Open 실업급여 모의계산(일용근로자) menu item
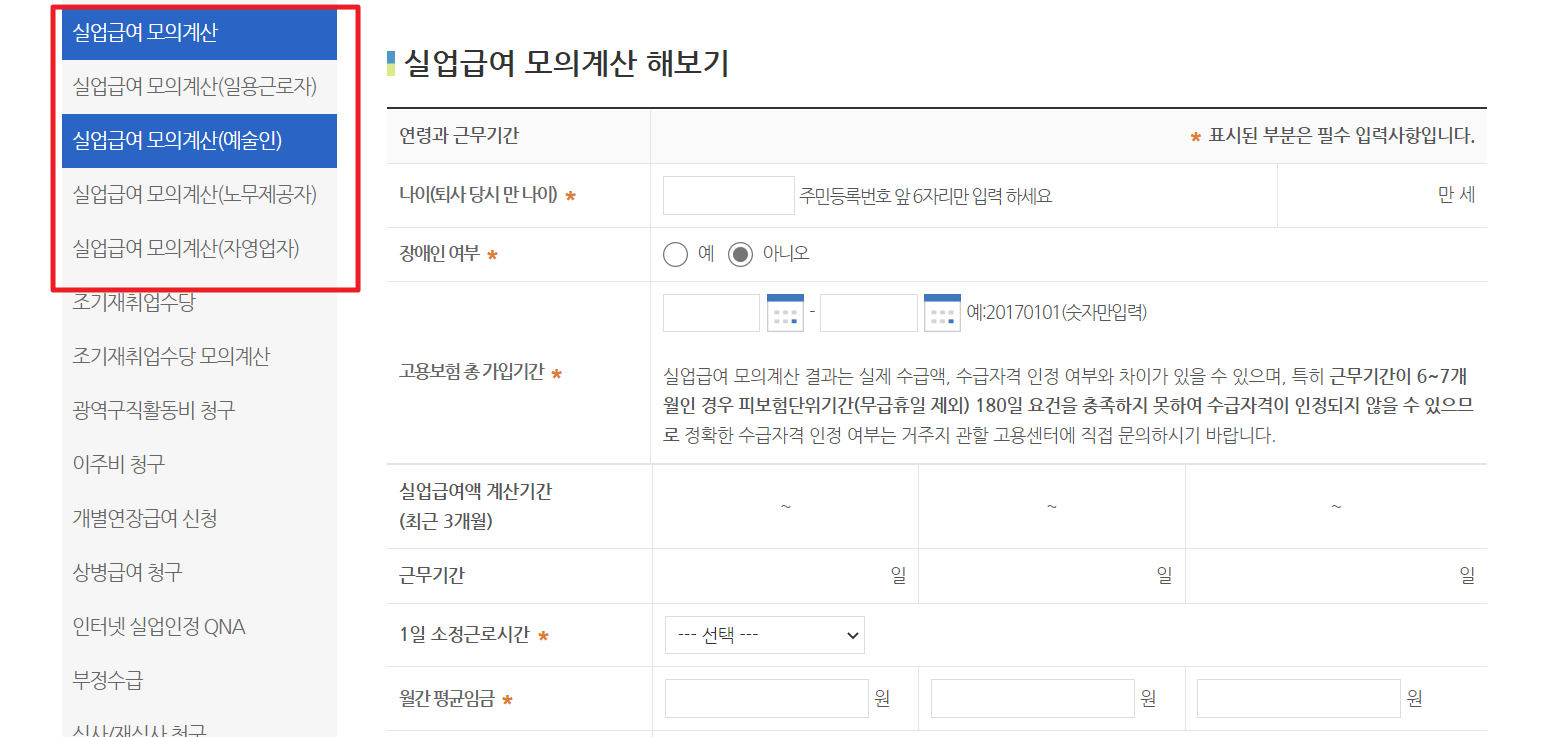1542x737 pixels. coord(199,87)
